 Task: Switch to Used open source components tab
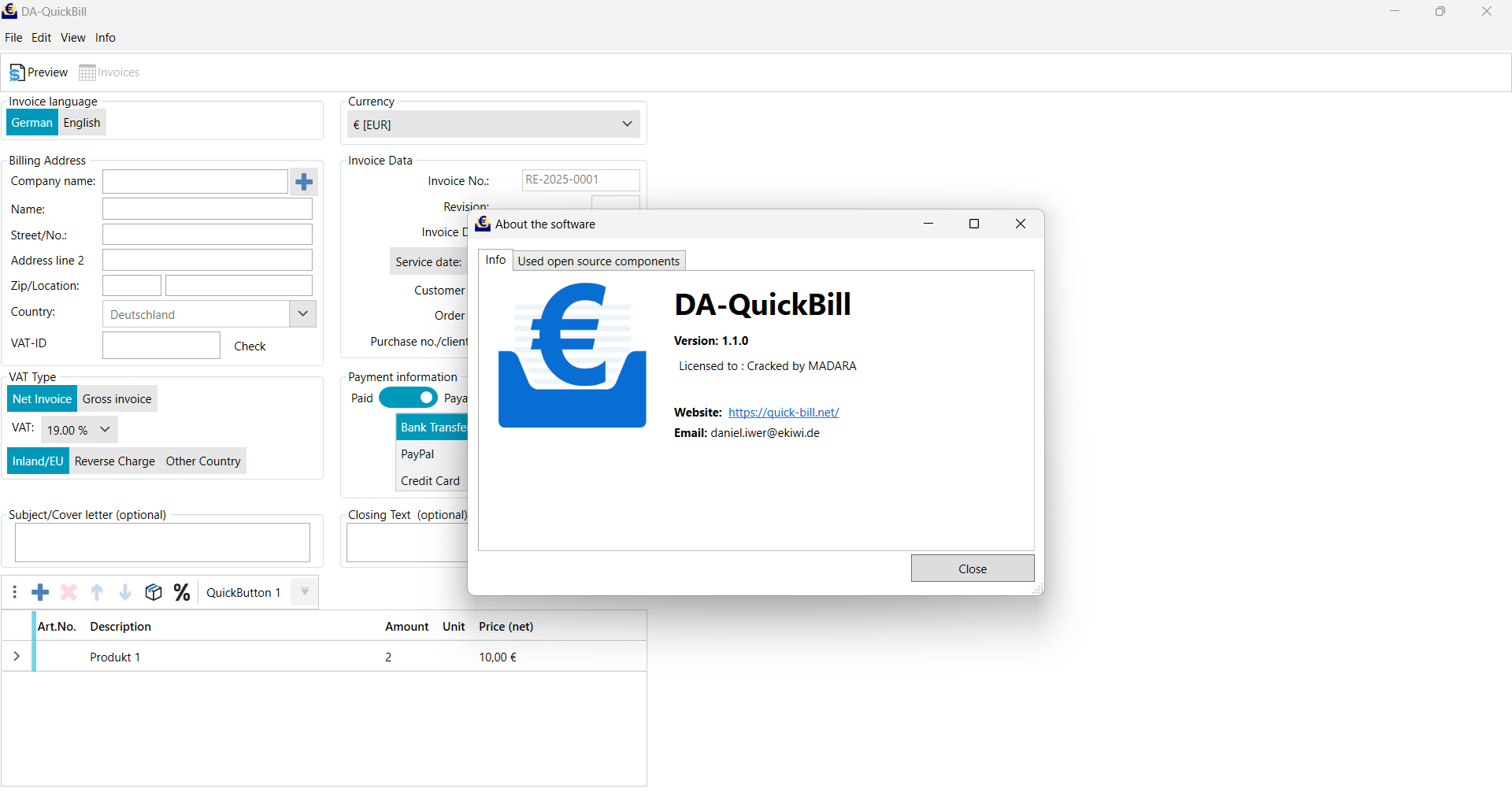coord(598,261)
